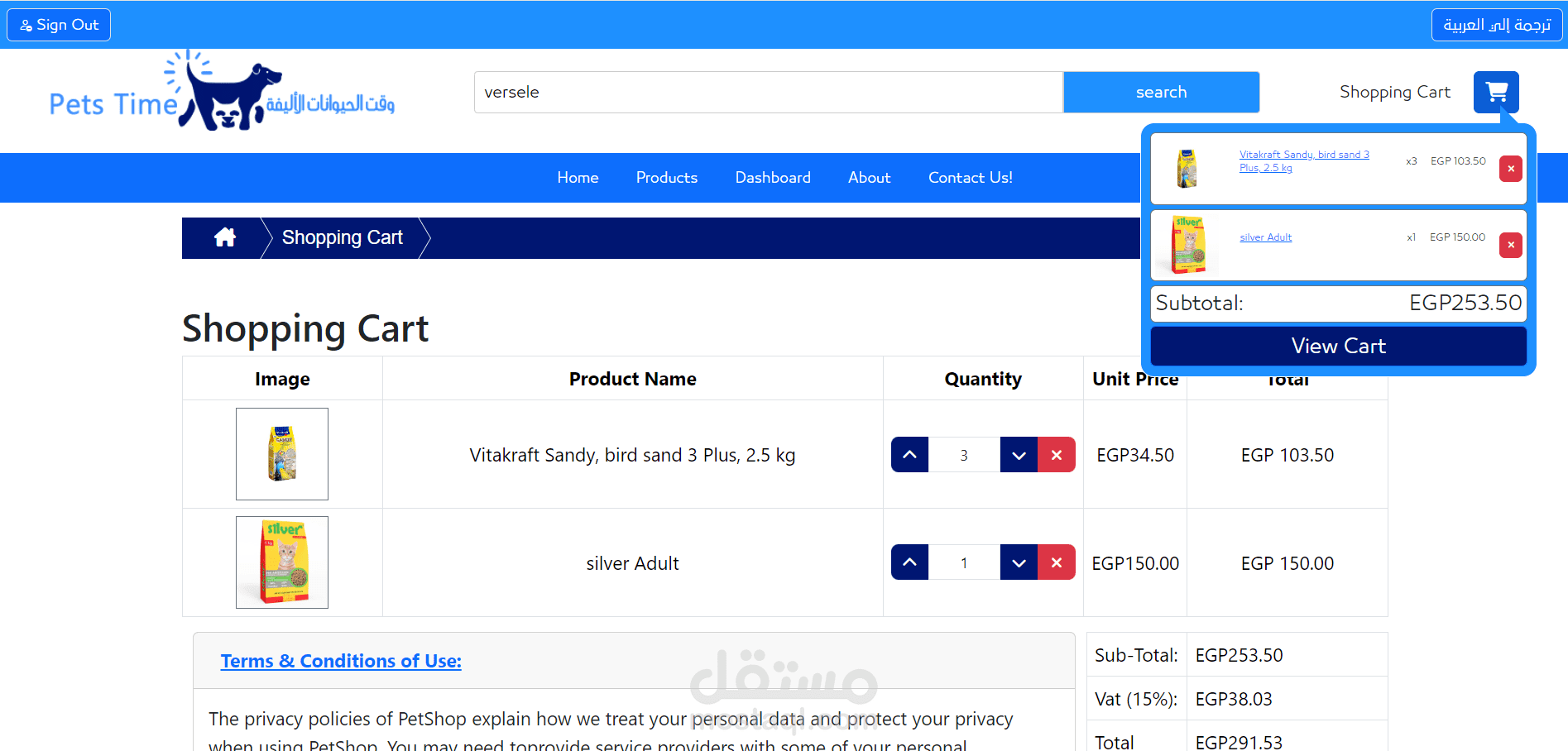This screenshot has height=751, width=1568.
Task: Open Vitakraft Sandy link in mini cart
Action: tap(1304, 161)
